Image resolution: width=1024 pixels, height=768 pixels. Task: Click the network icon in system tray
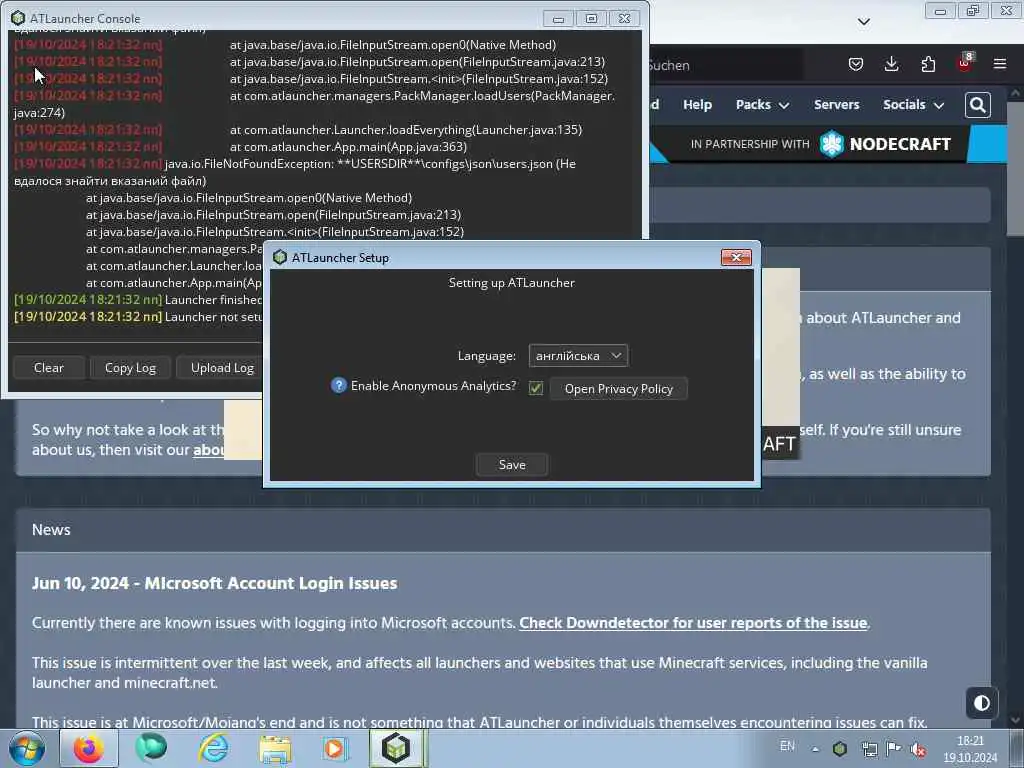pos(869,749)
